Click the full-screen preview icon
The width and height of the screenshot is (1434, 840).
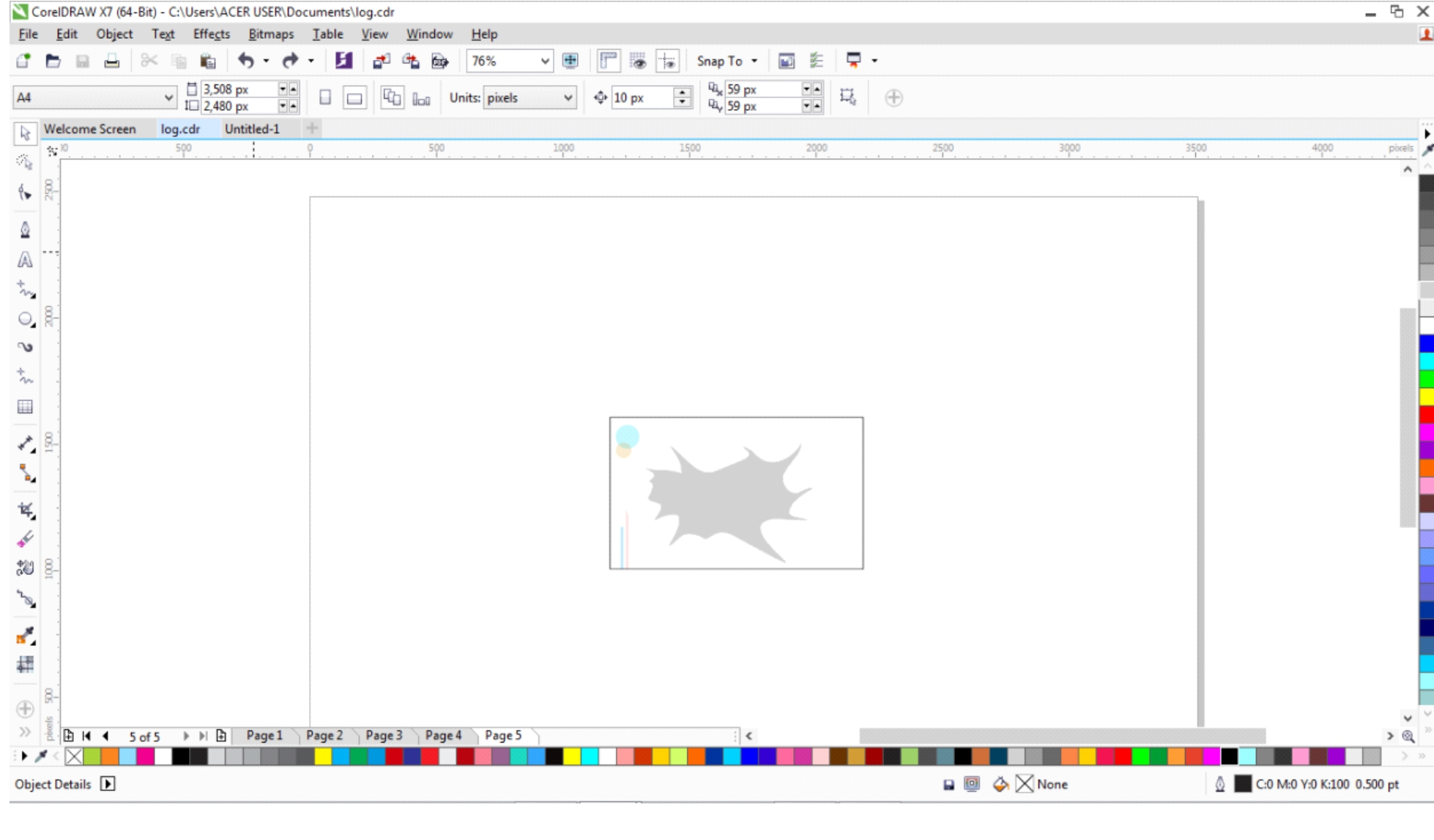pos(571,61)
